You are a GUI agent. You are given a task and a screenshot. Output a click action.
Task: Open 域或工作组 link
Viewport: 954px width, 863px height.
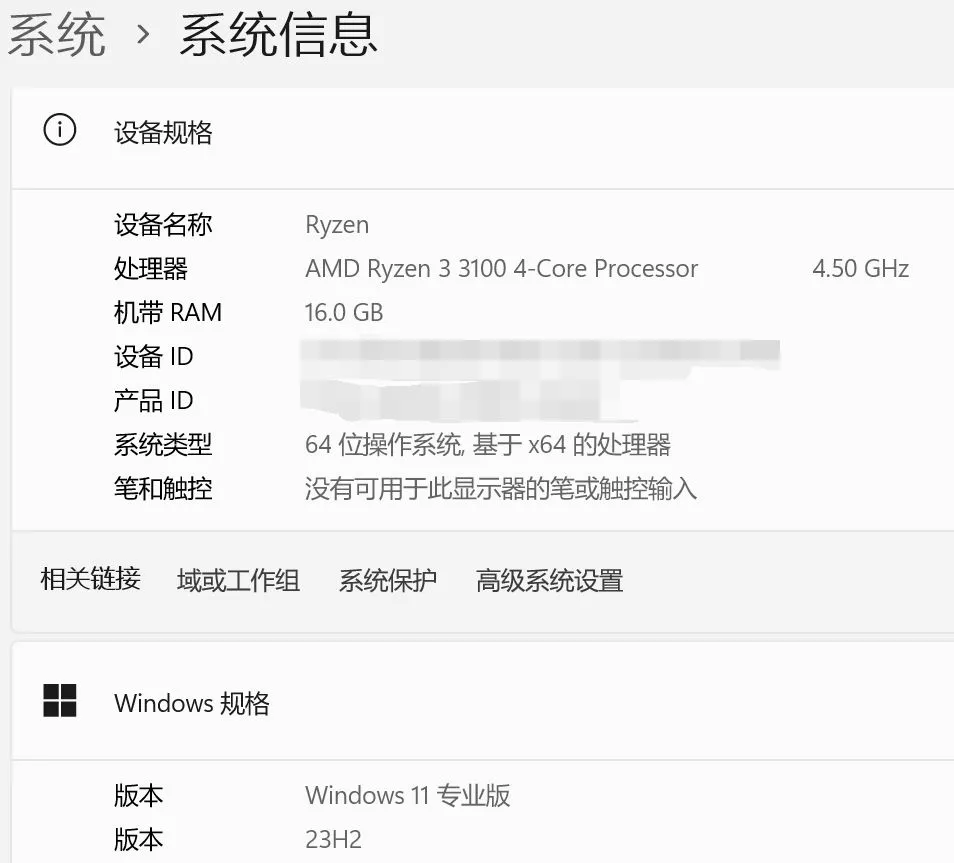(238, 580)
